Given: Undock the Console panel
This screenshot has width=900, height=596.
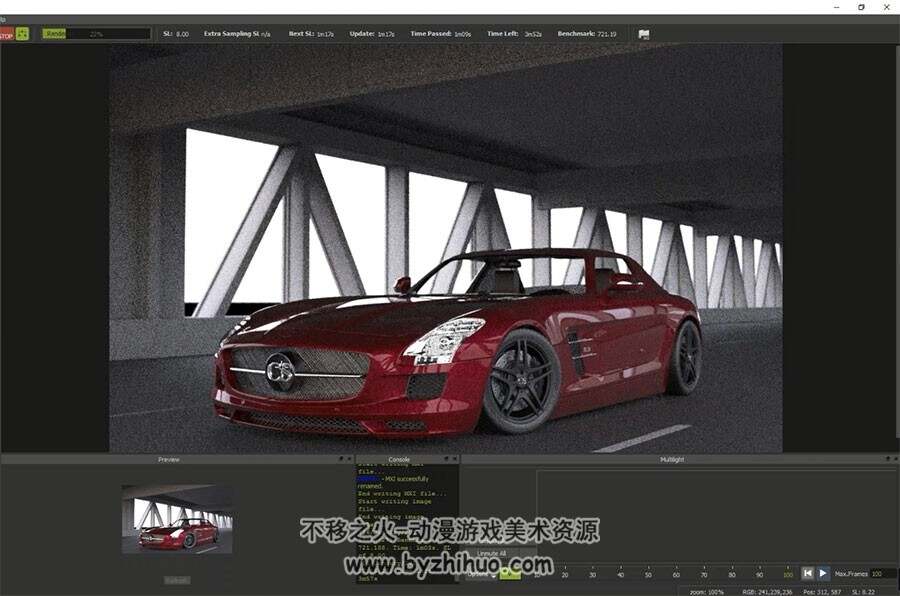Looking at the screenshot, I should [447, 459].
